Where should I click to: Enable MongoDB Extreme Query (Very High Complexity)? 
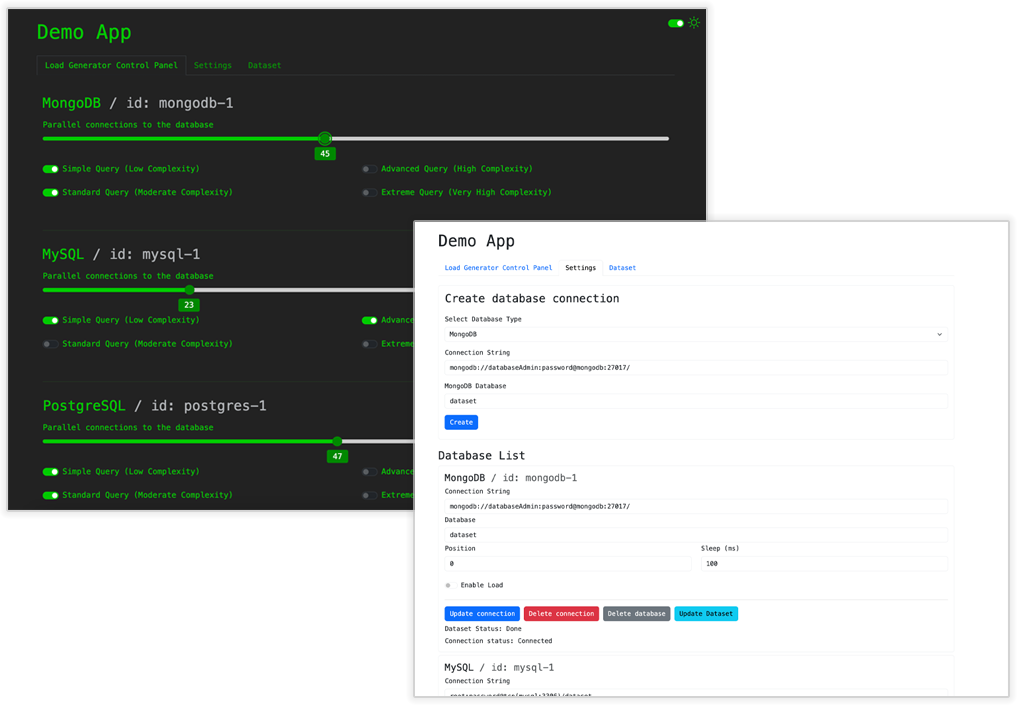[x=370, y=193]
